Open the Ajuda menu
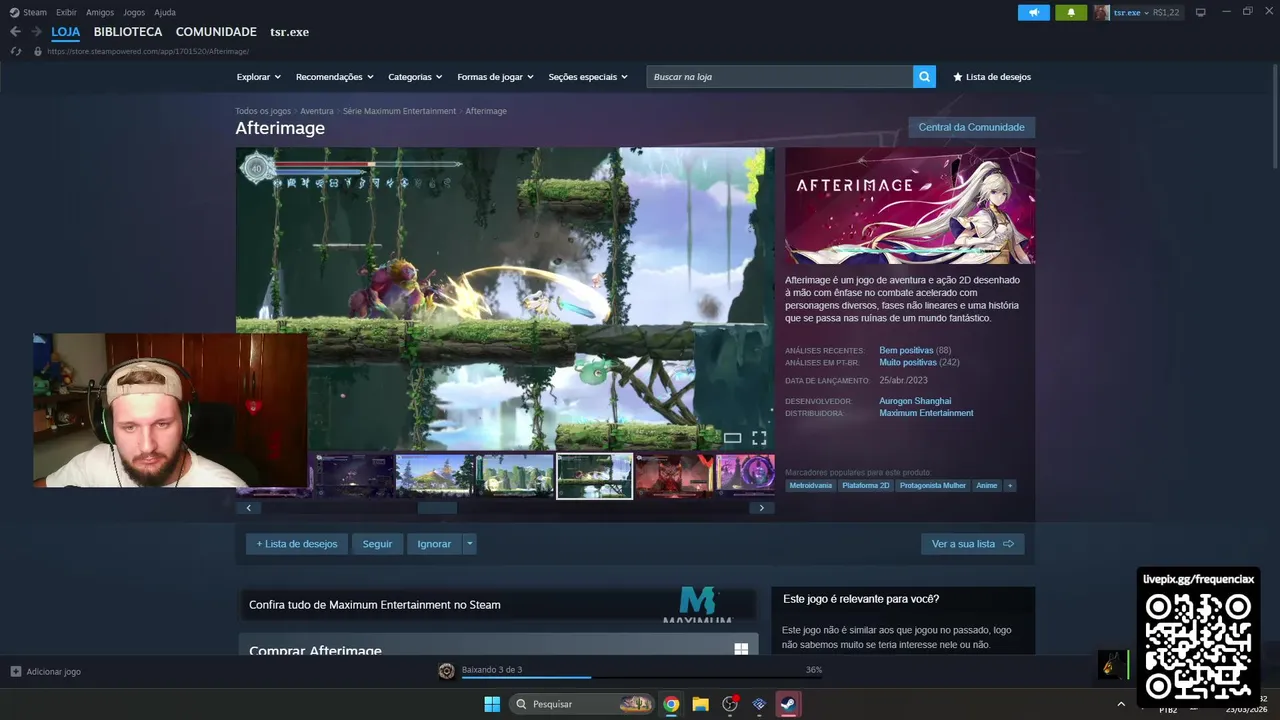Viewport: 1280px width, 720px height. tap(165, 12)
